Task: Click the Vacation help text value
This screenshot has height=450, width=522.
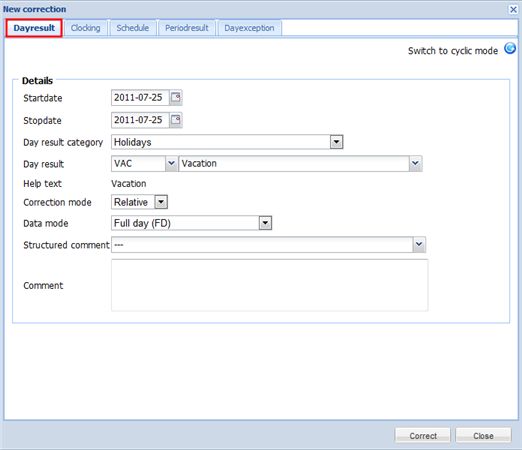Action: (129, 184)
